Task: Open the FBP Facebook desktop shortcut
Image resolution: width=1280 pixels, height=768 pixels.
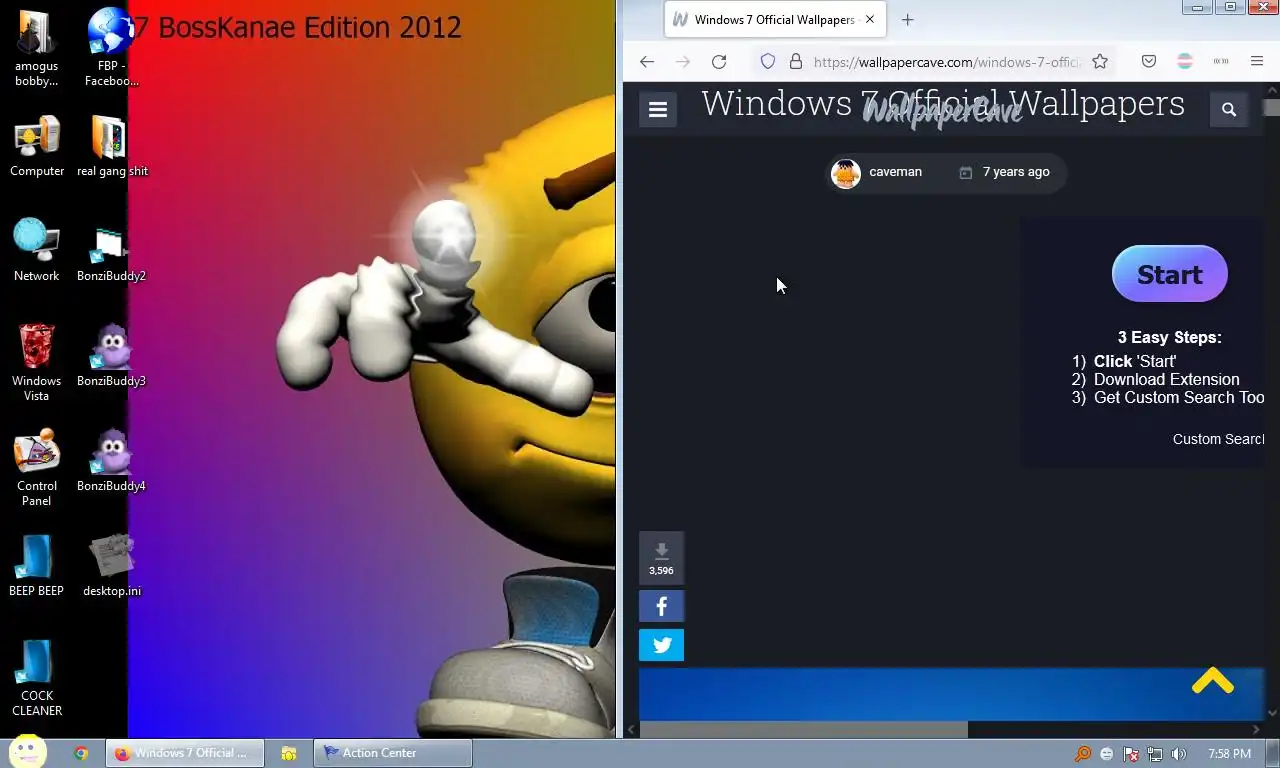Action: [111, 47]
